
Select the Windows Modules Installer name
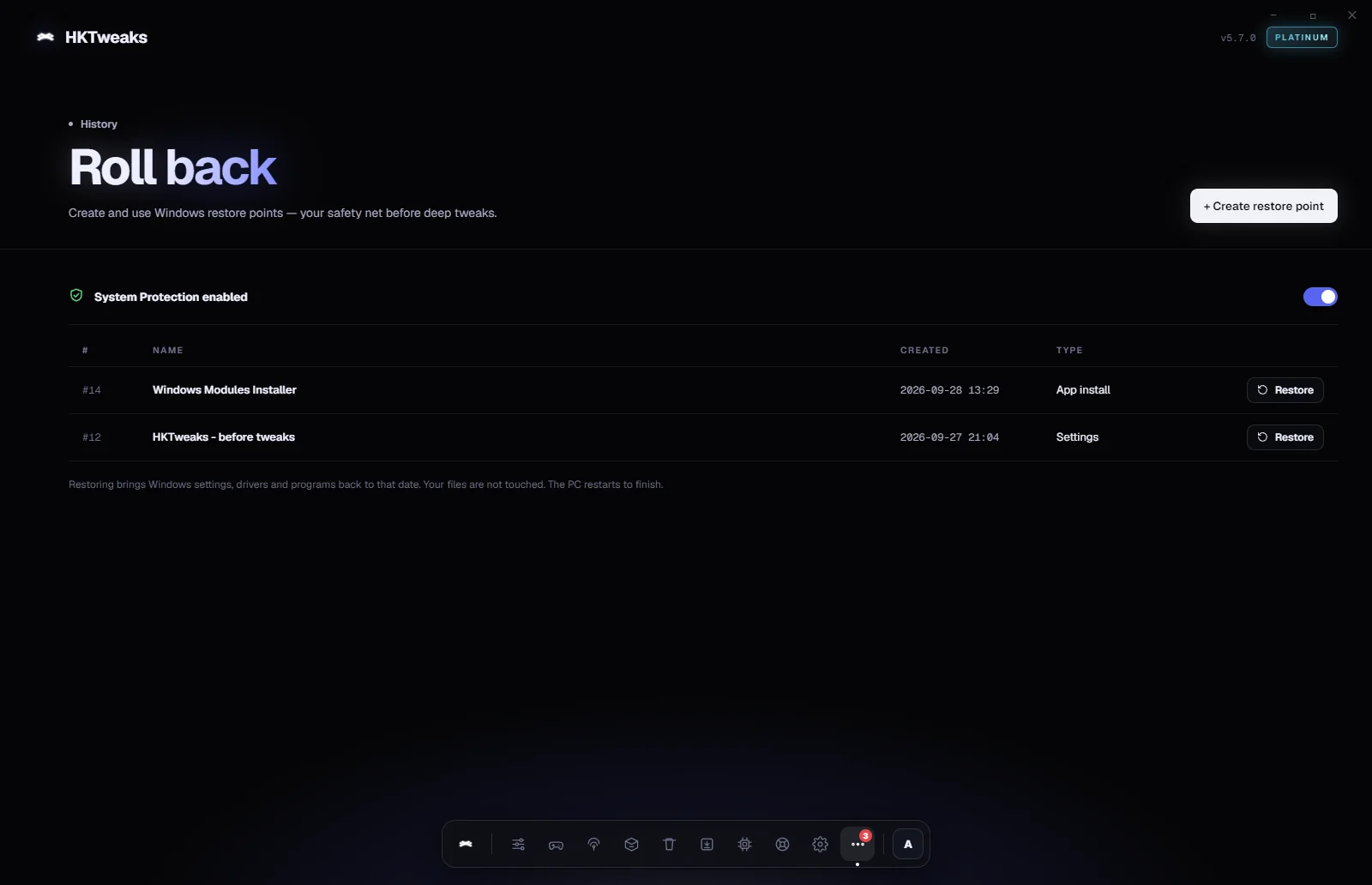225,390
